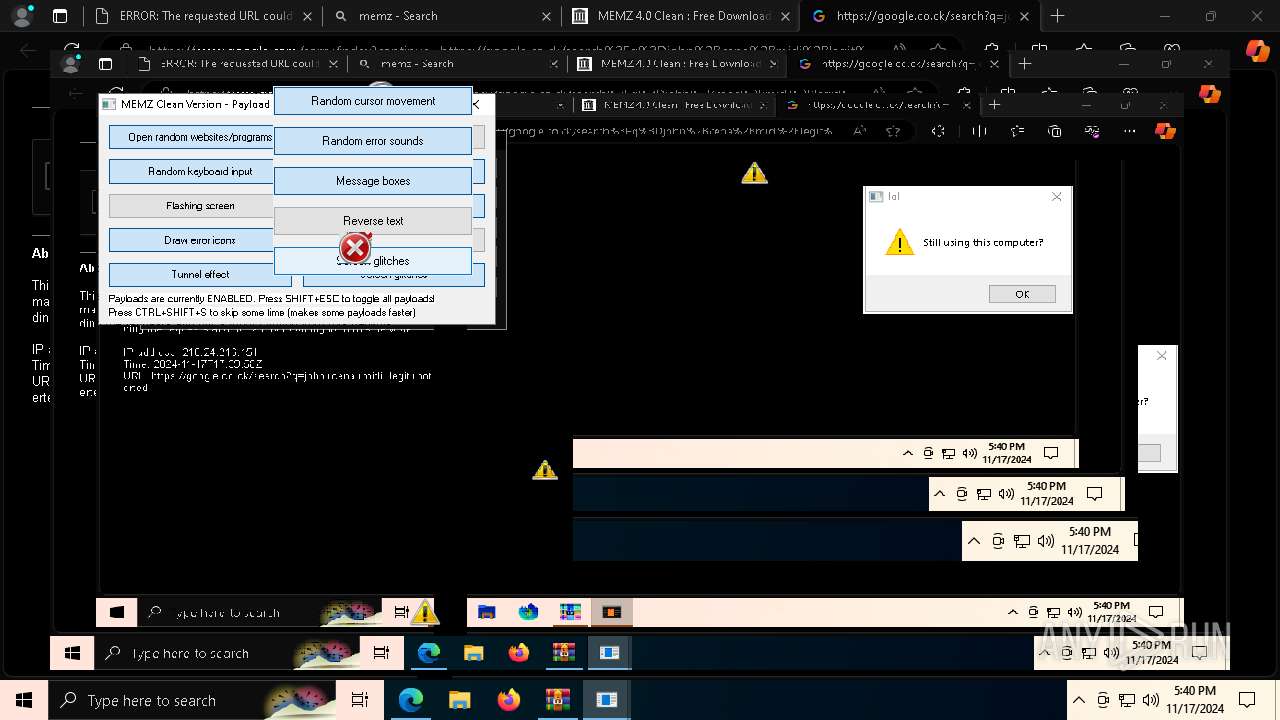The height and width of the screenshot is (720, 1280).
Task: Click OK in the 'lol' message box
Action: point(1022,294)
